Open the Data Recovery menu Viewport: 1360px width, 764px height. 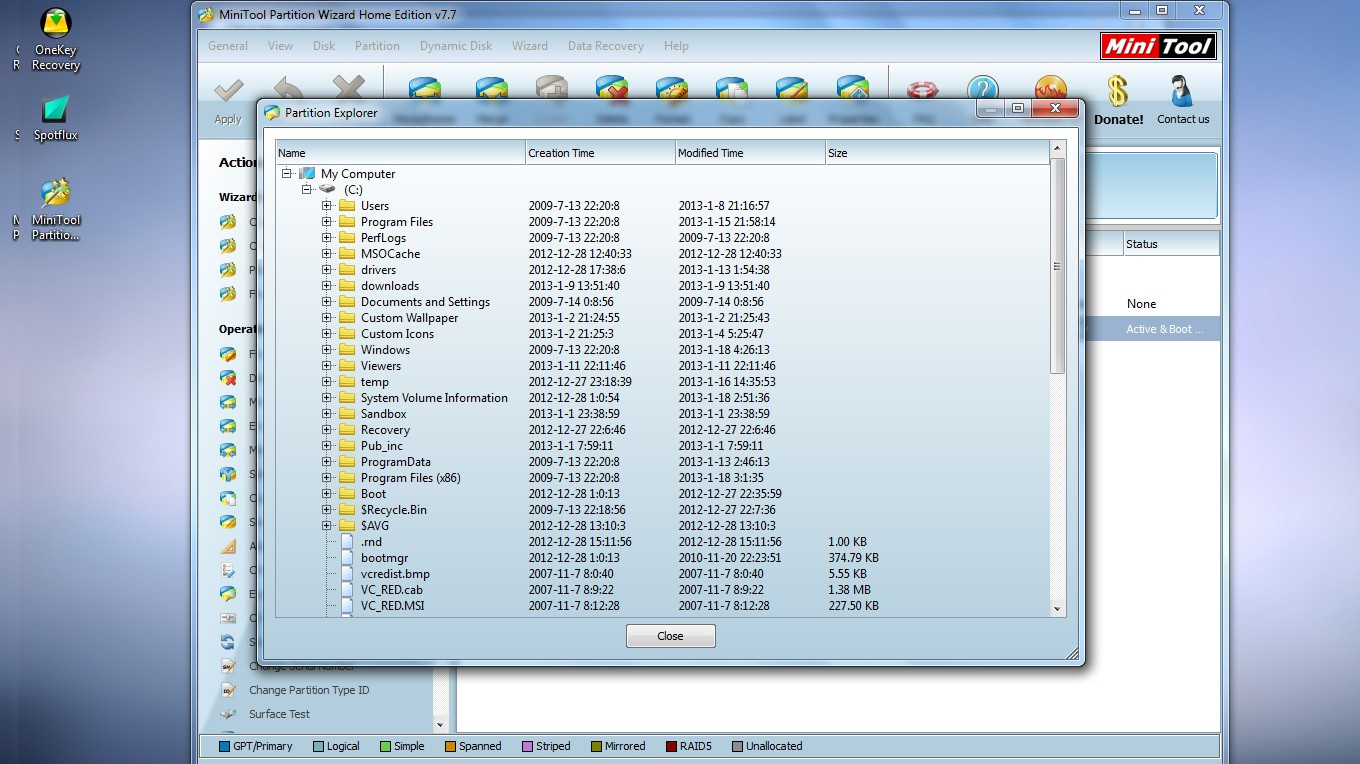point(605,46)
